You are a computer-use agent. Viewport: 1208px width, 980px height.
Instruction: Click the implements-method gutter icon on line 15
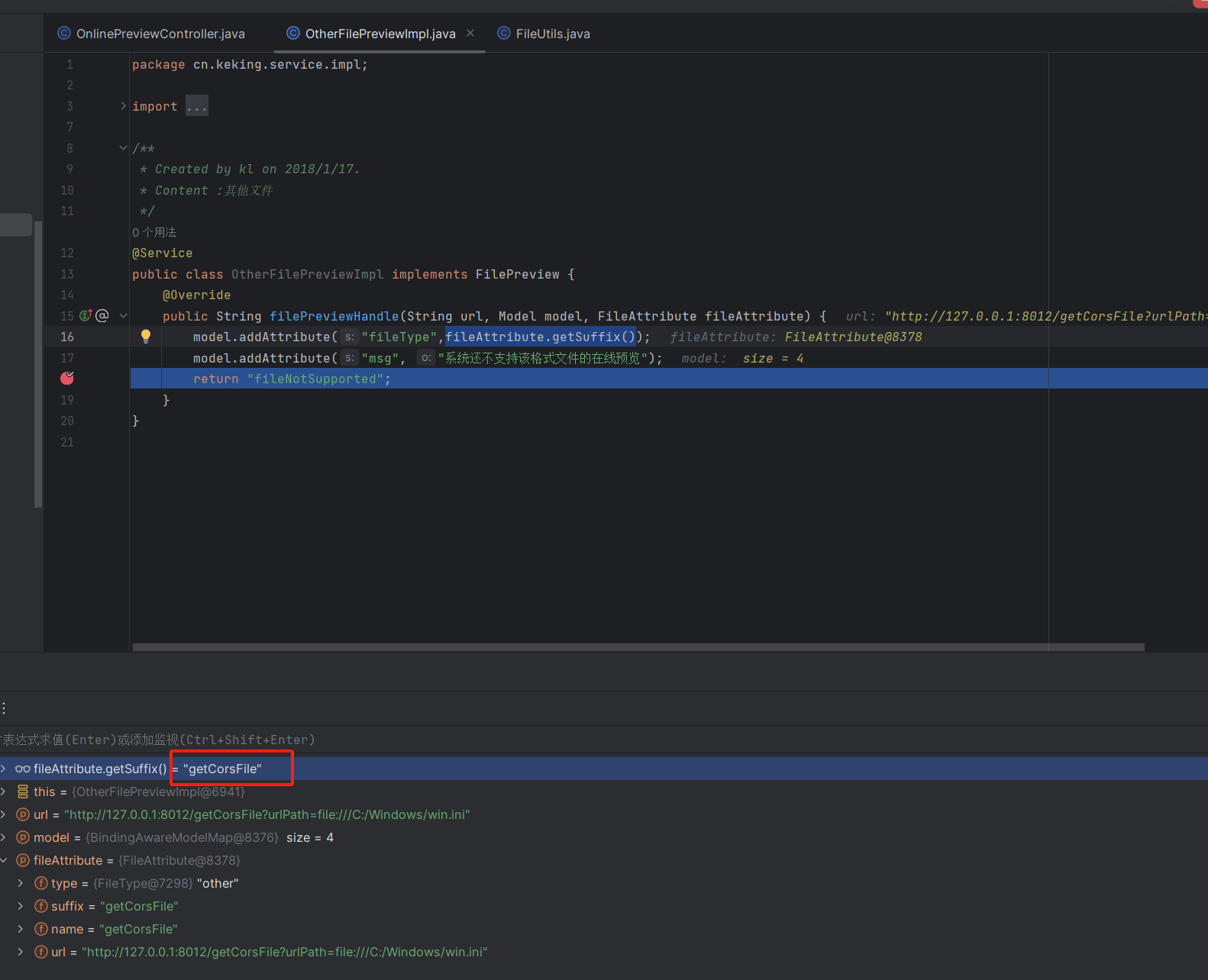click(x=86, y=315)
